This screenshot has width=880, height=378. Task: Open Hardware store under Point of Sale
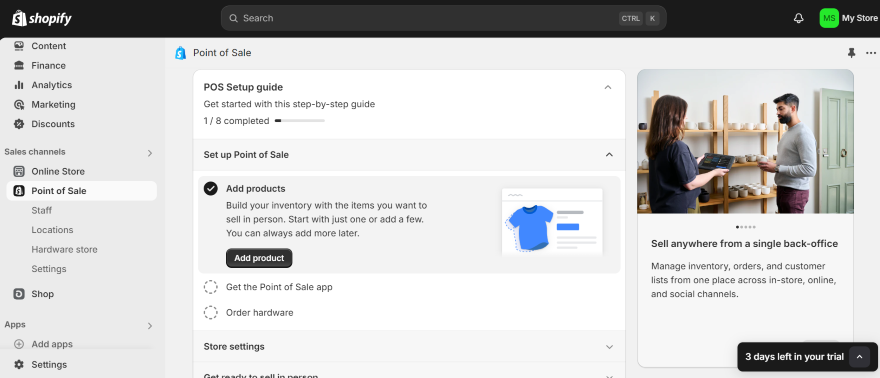[65, 250]
